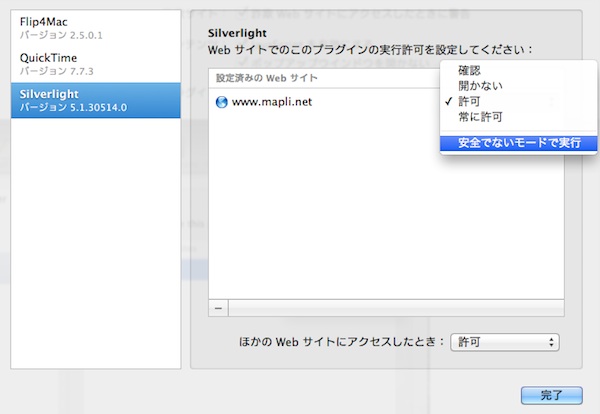The width and height of the screenshot is (600, 414).
Task: Click the minus button to remove website
Action: (x=219, y=307)
